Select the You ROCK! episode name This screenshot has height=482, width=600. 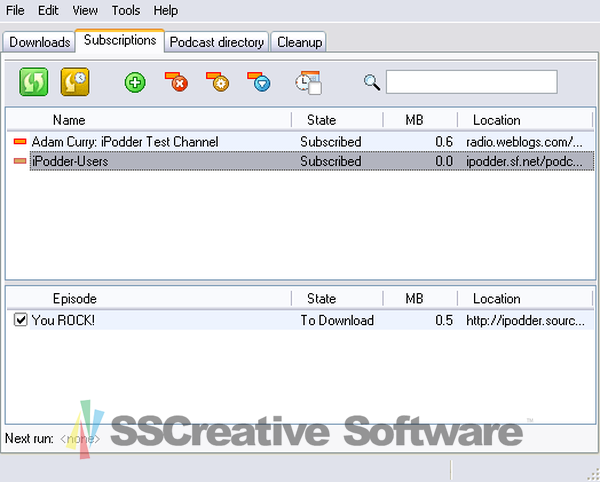coord(63,320)
